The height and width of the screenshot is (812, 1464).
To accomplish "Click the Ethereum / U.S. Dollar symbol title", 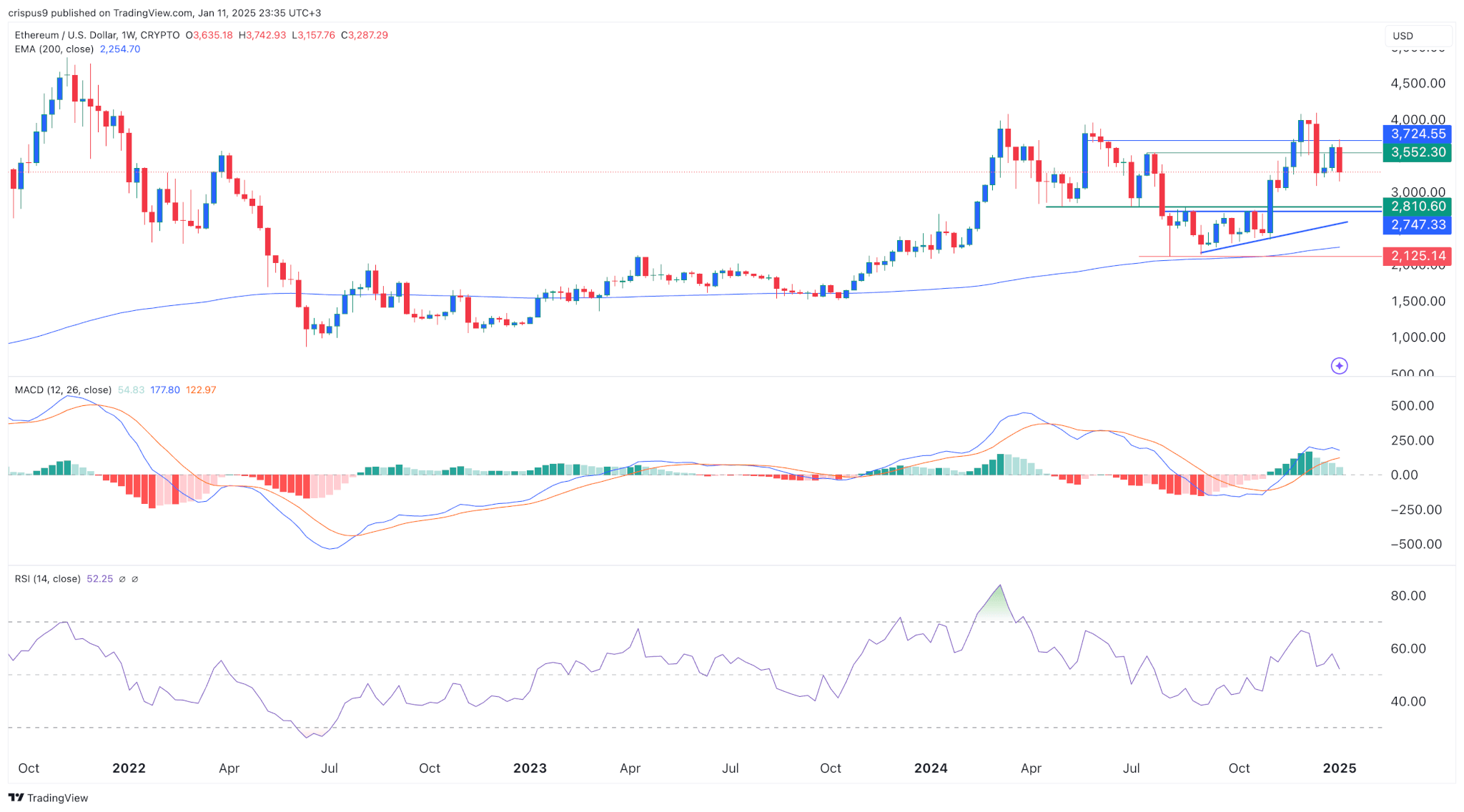I will tap(66, 35).
